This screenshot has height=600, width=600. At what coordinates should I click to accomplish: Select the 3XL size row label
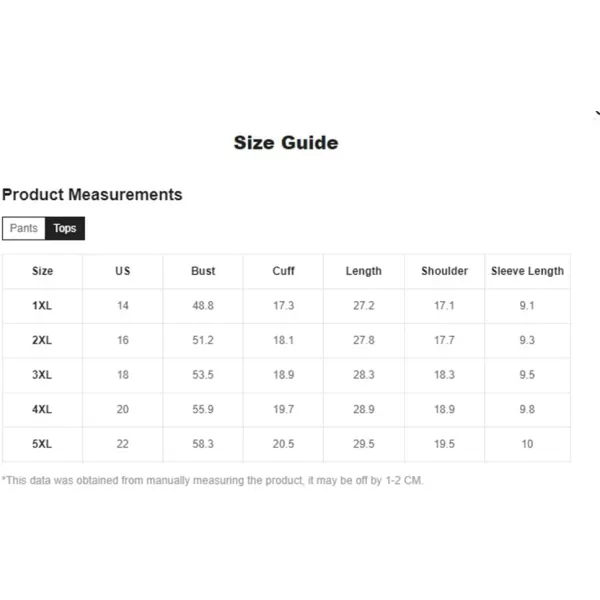(42, 375)
